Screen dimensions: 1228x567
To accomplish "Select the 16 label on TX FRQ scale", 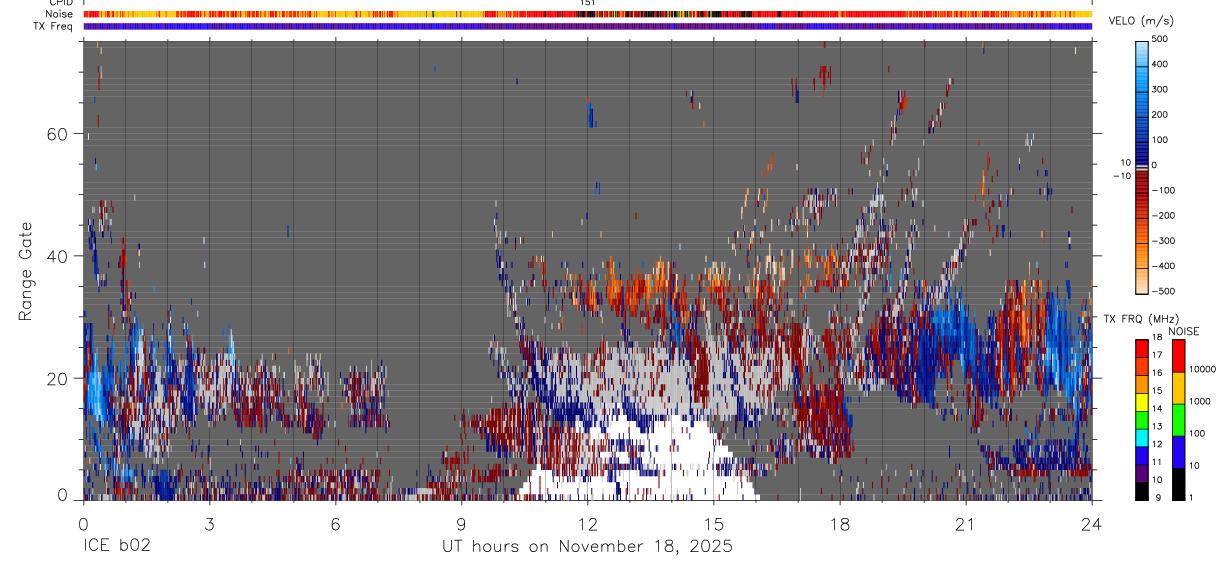I will pos(1156,374).
